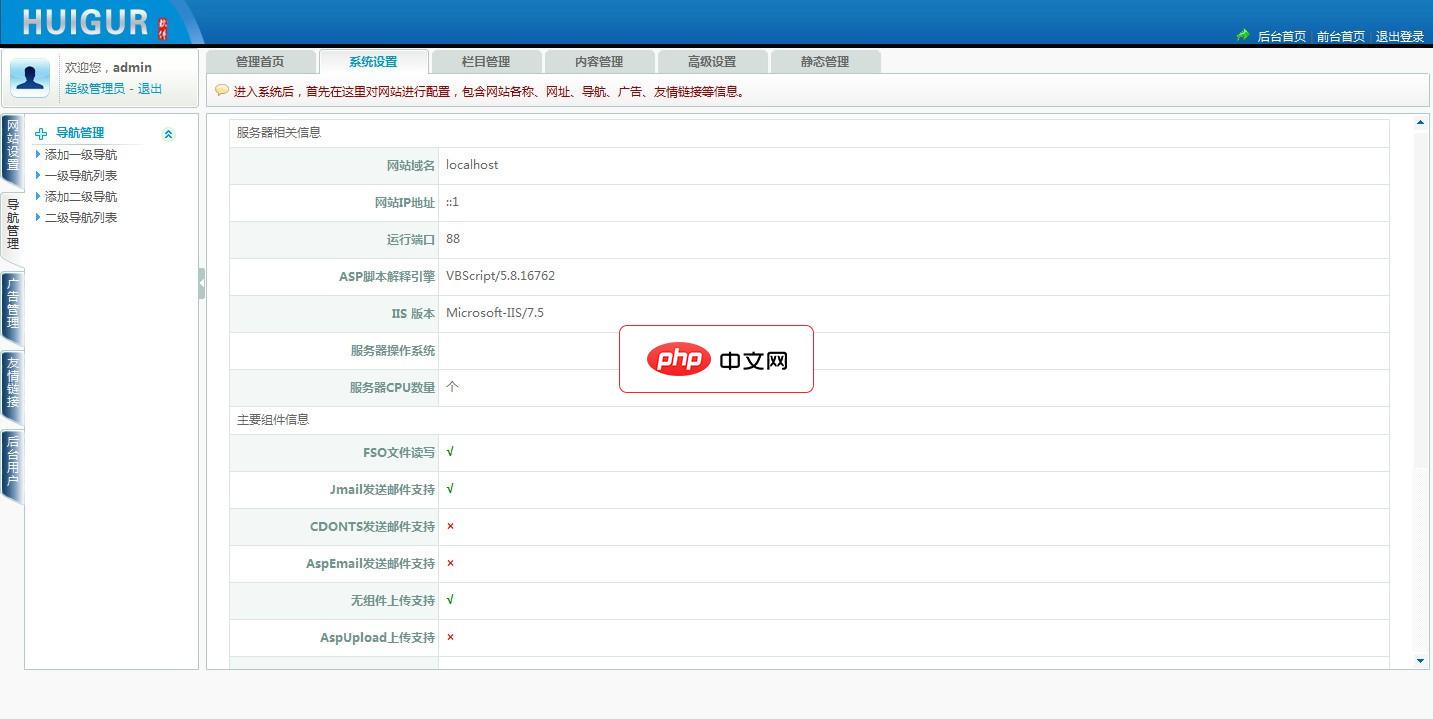The height and width of the screenshot is (719, 1433).
Task: Open 一级导航列表 menu item
Action: point(81,176)
